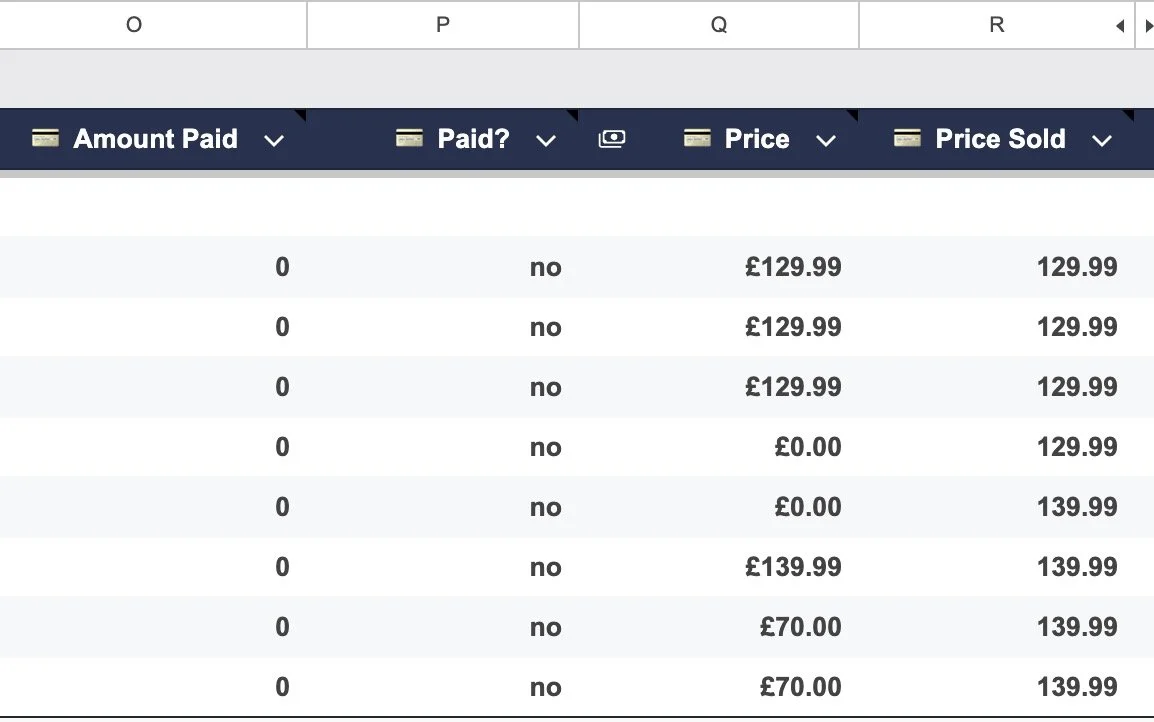Select the banknote icon between Paid? and Price

point(612,139)
